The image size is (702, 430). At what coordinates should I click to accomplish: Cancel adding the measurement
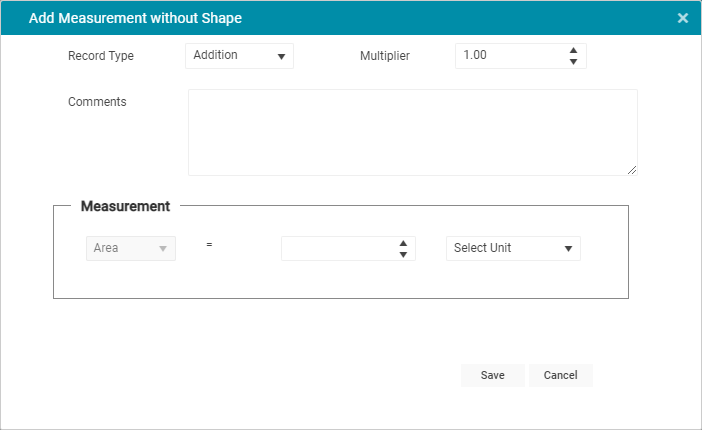click(561, 375)
